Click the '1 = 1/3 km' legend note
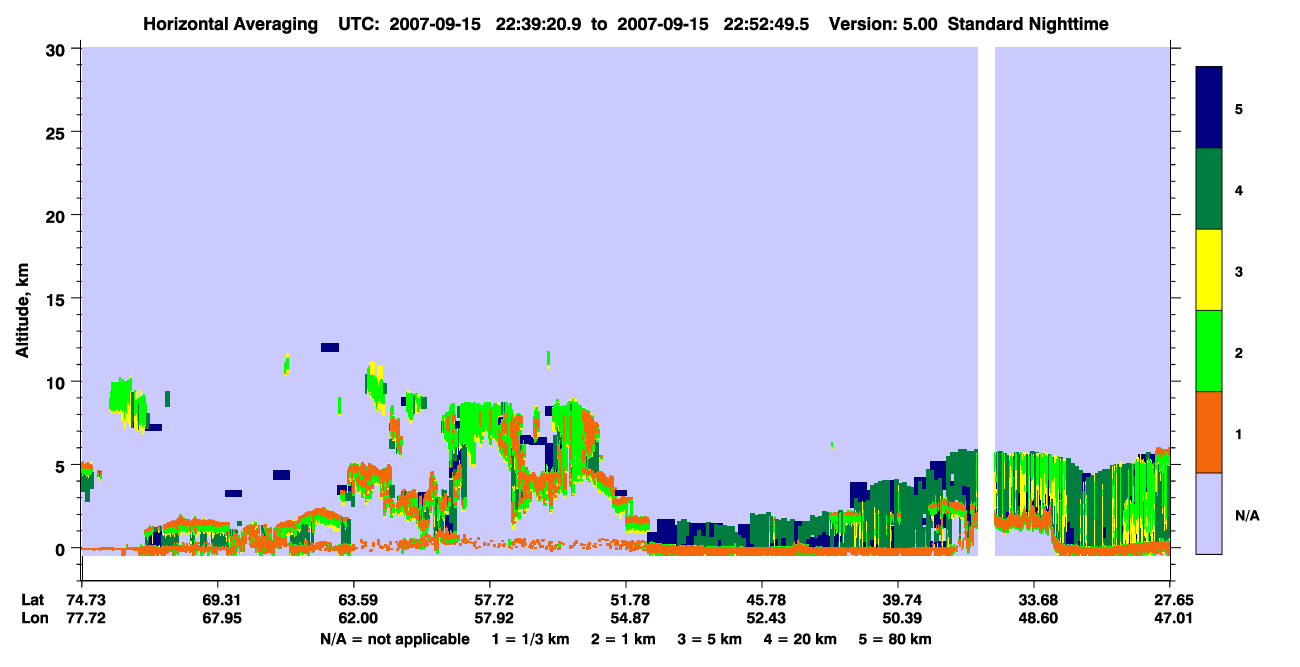The image size is (1300, 667). click(531, 638)
